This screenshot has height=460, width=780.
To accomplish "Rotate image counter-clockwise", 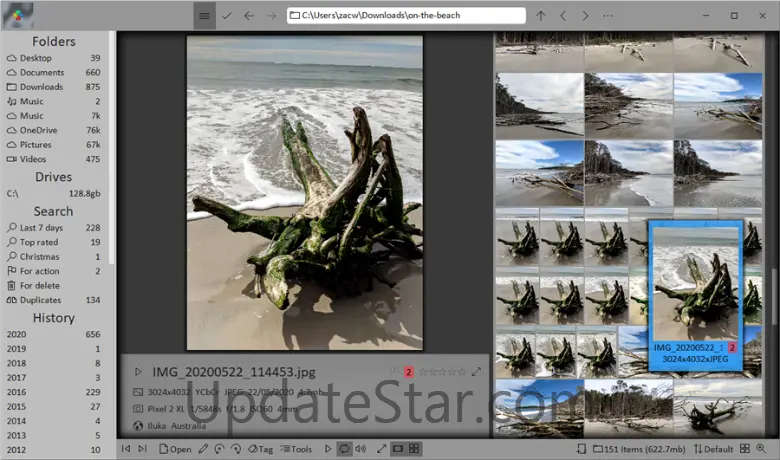I will click(x=219, y=449).
